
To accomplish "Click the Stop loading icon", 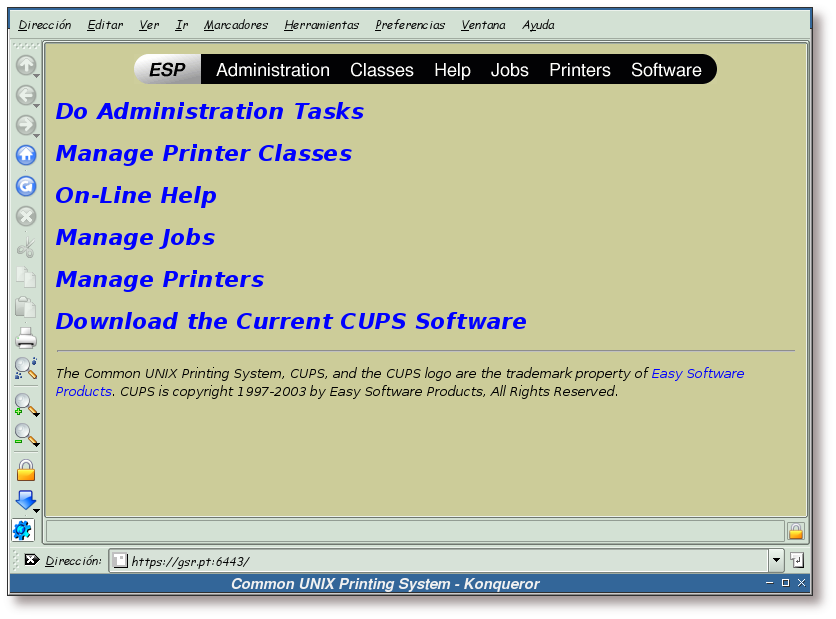I will (x=26, y=216).
